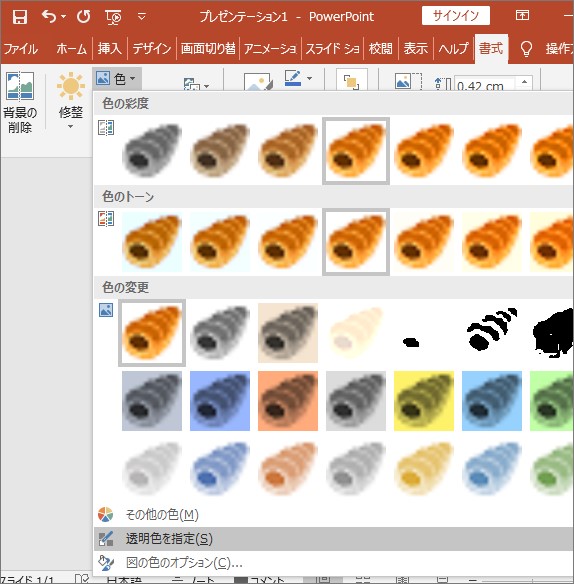This screenshot has width=574, height=584.
Task: Select the 書式 tab
Action: (x=491, y=48)
